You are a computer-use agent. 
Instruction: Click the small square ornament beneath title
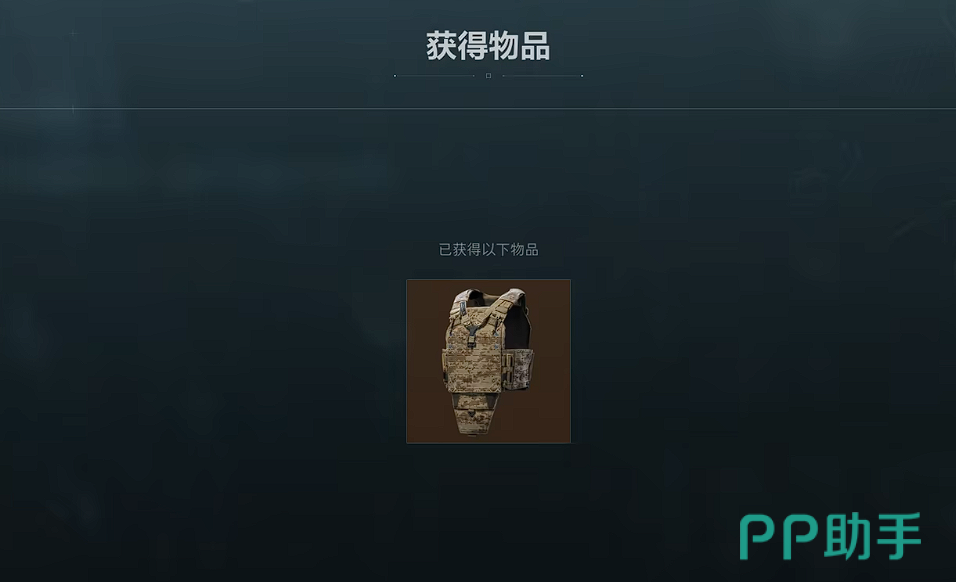click(488, 76)
